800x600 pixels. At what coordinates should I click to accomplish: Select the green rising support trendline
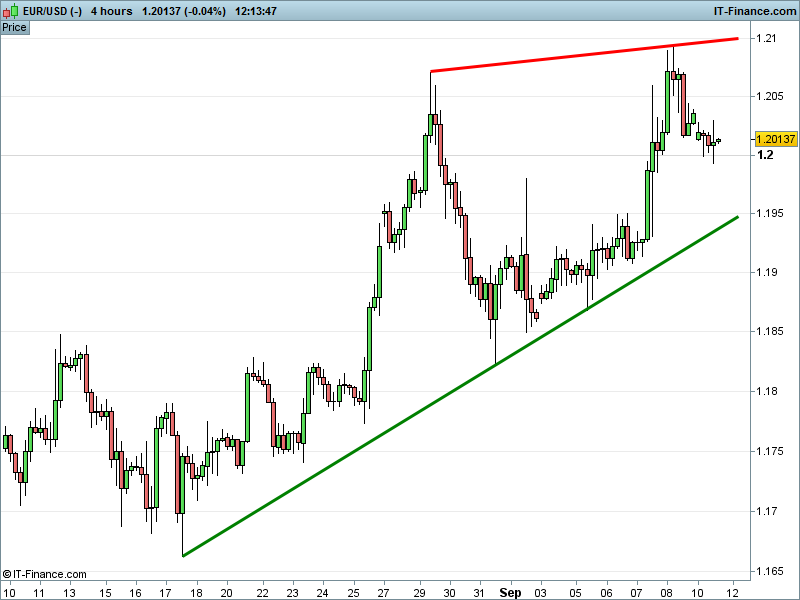(x=460, y=386)
